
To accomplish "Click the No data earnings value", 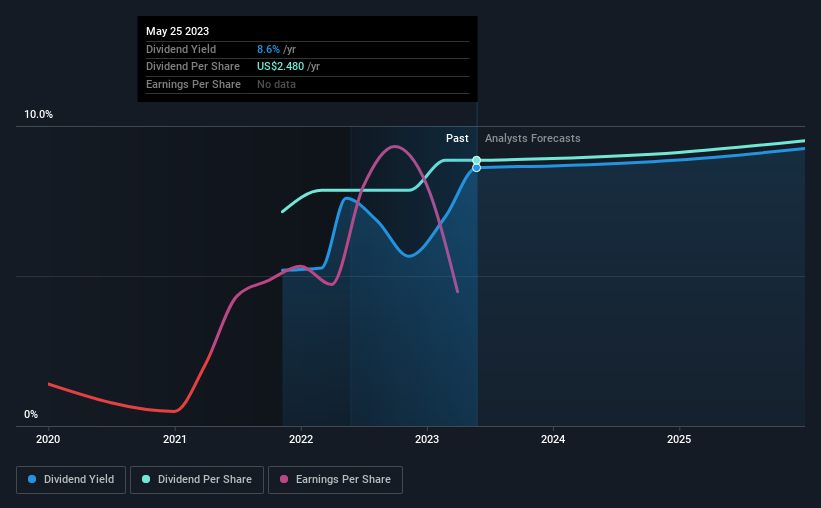I will tap(276, 84).
